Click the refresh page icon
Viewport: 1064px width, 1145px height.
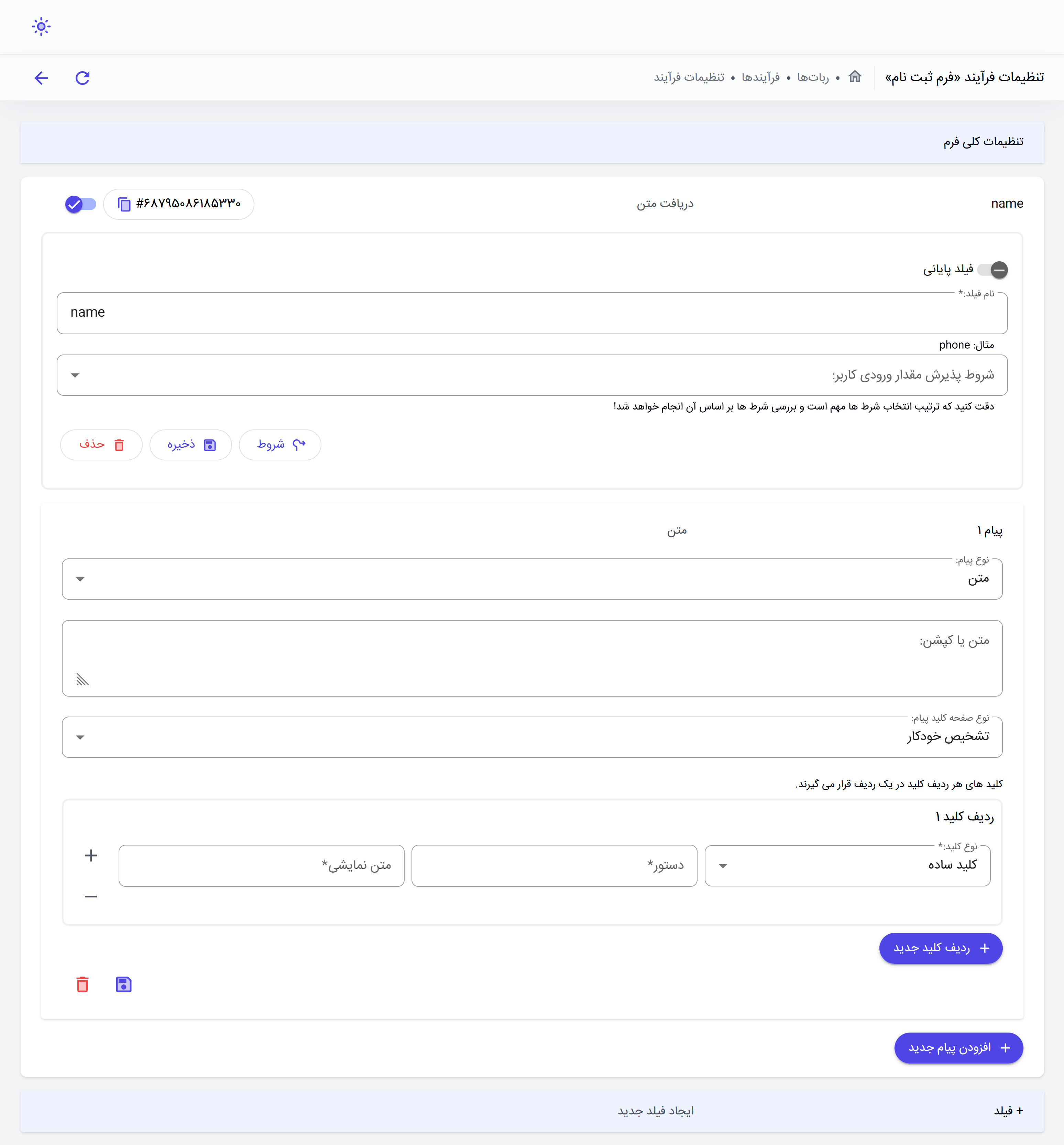point(83,78)
